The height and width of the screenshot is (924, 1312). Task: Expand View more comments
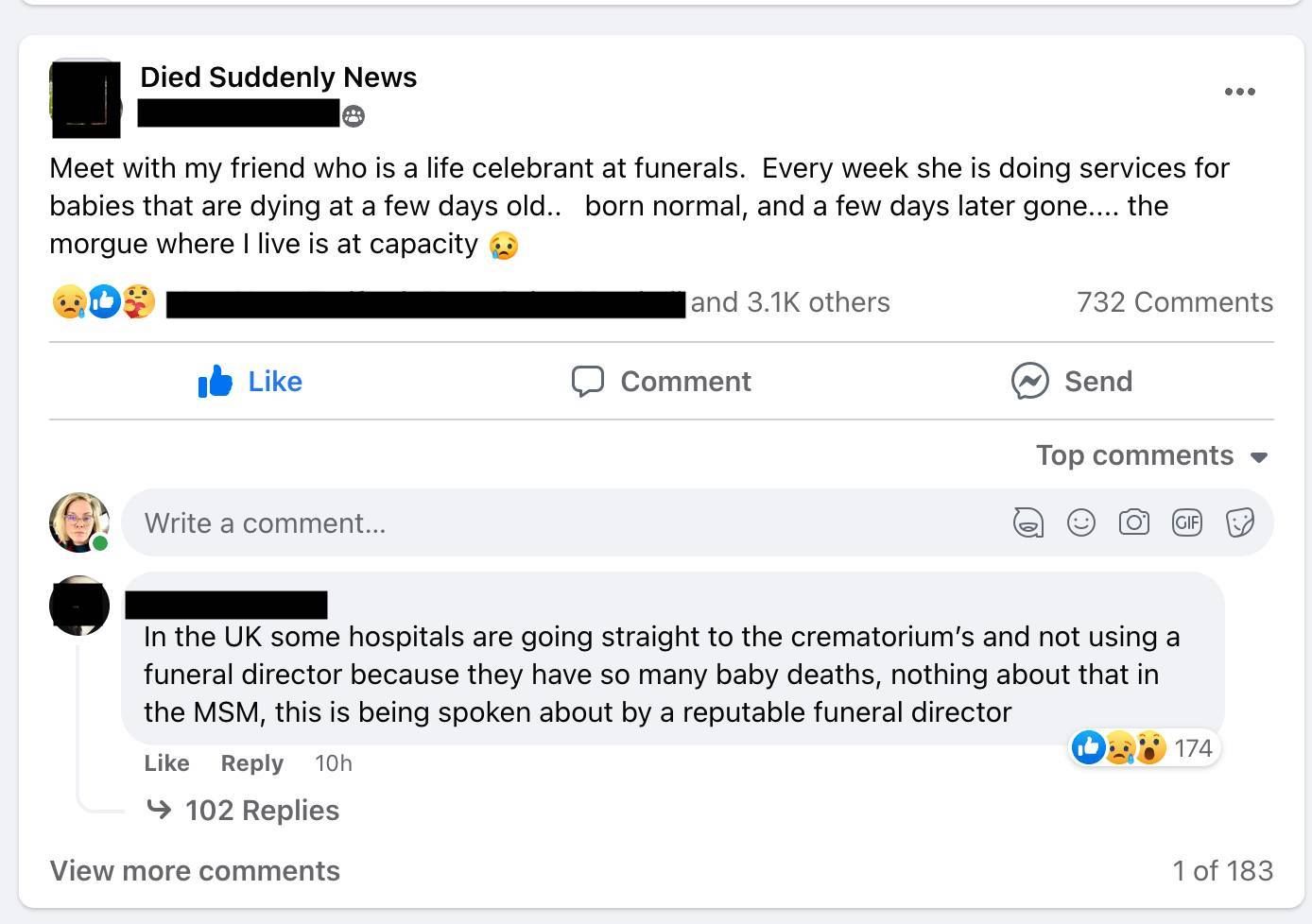point(195,871)
